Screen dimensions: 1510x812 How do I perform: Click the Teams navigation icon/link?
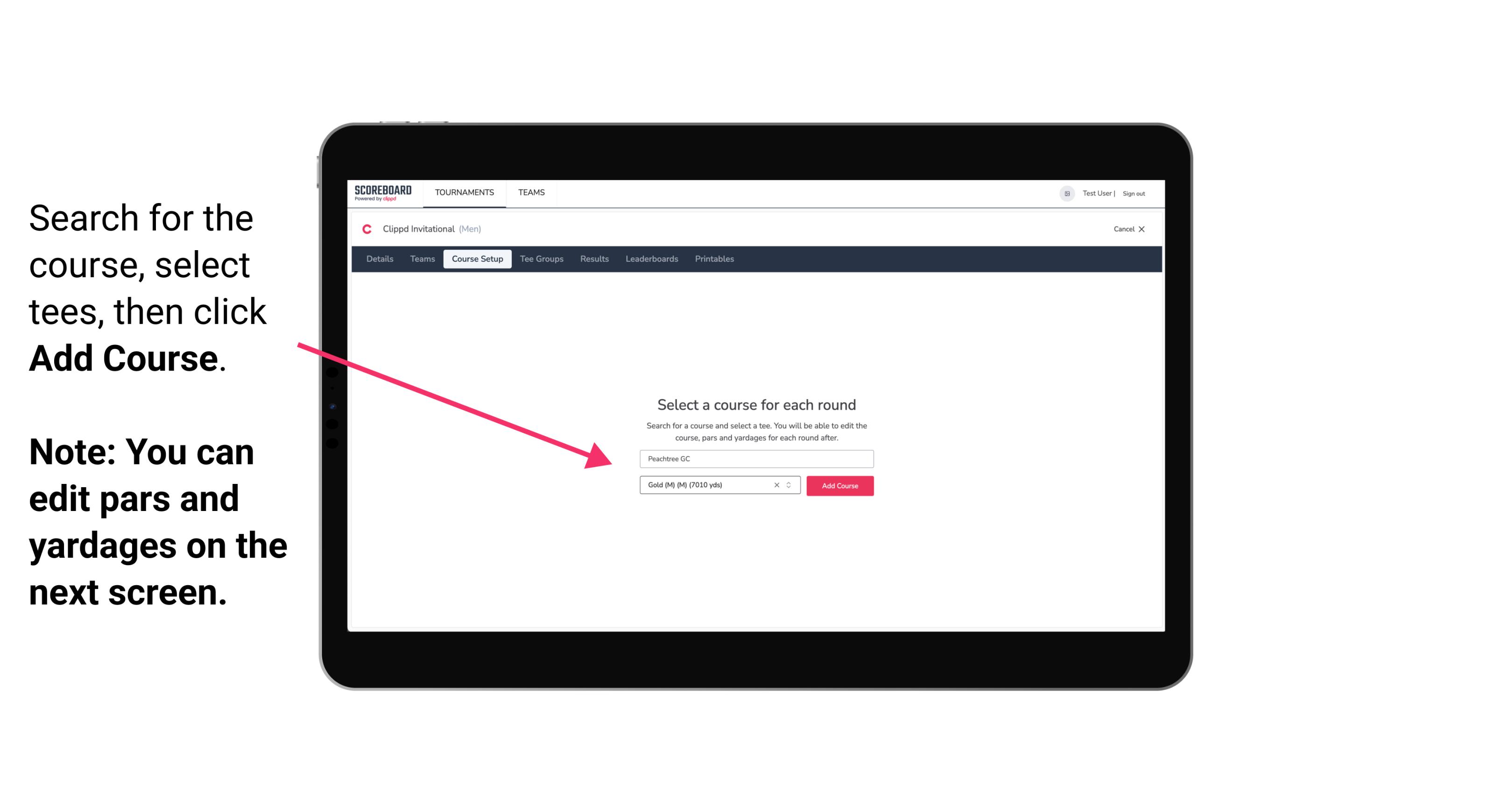point(530,192)
